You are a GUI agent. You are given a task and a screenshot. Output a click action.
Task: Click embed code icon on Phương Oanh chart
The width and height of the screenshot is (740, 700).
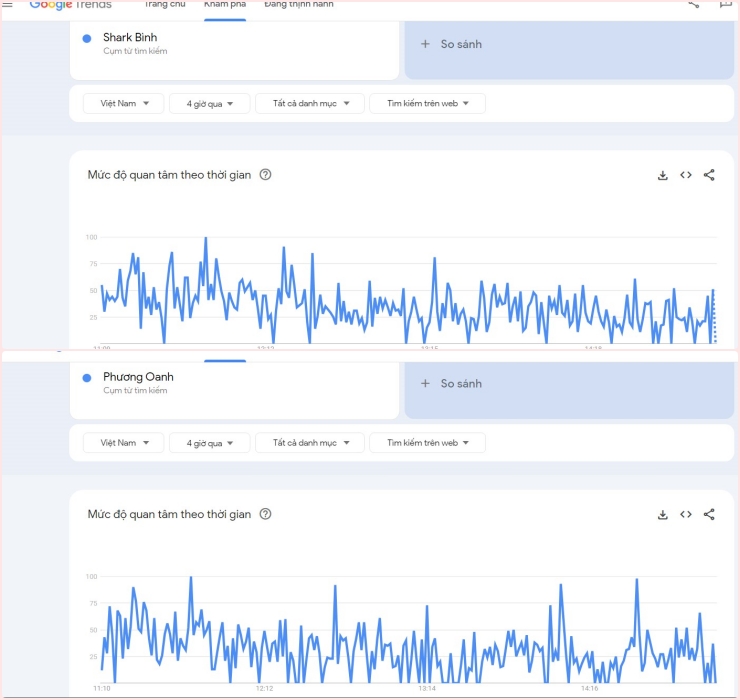click(x=686, y=514)
